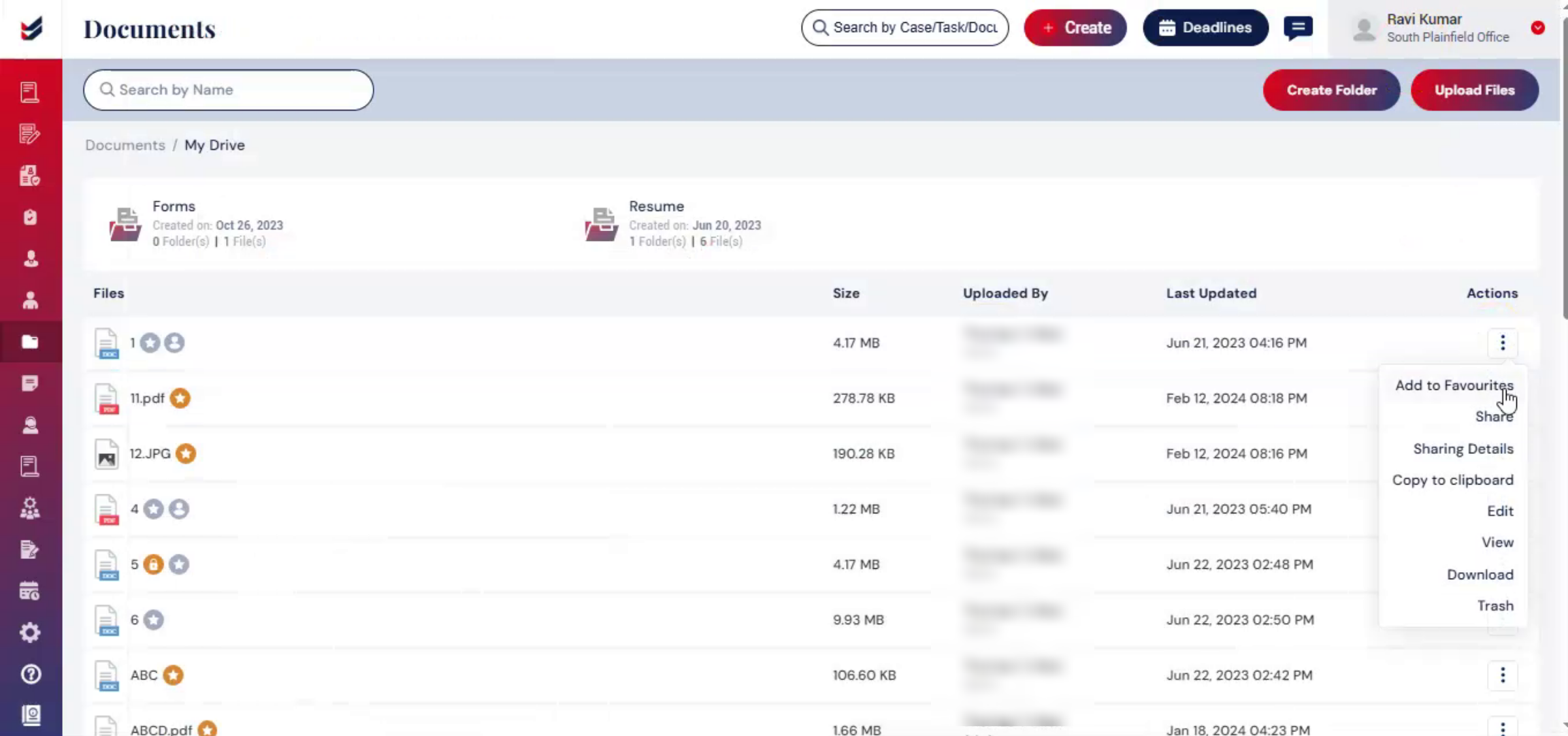Click the Create Folder button
This screenshot has width=1568, height=736.
click(1331, 90)
